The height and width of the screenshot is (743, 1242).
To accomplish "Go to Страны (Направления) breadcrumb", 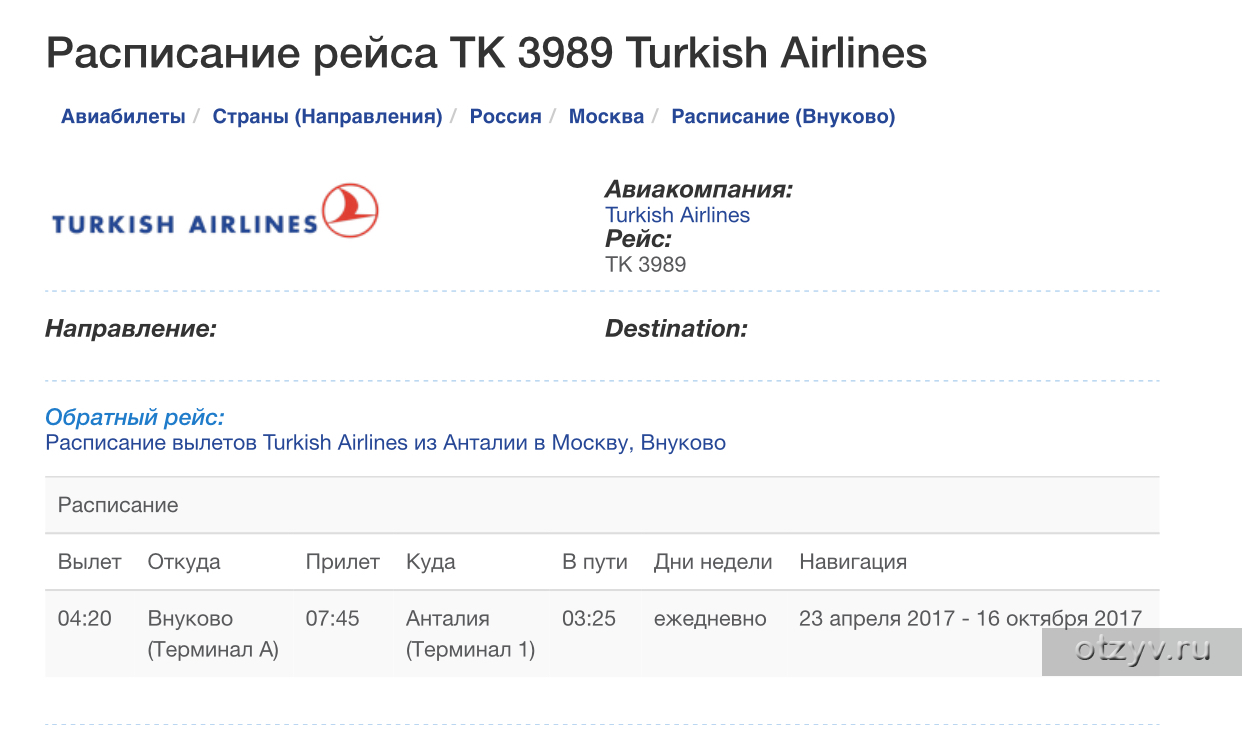I will click(x=327, y=117).
